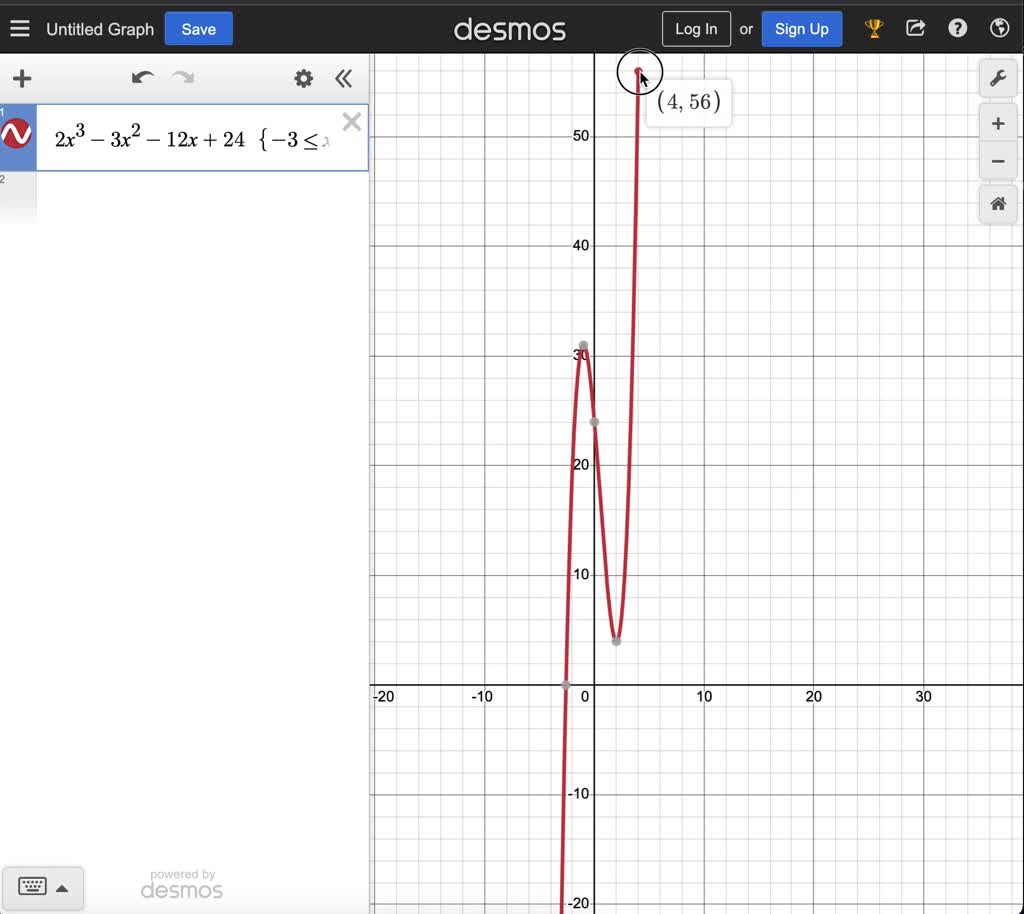The width and height of the screenshot is (1024, 914).
Task: Click the undo arrow icon
Action: [142, 77]
